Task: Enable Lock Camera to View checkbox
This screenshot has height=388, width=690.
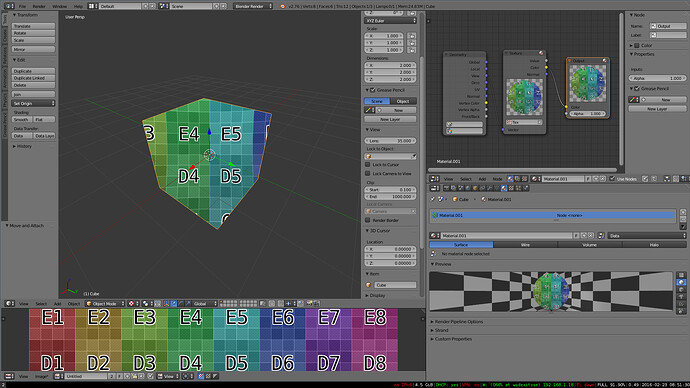Action: 368,173
